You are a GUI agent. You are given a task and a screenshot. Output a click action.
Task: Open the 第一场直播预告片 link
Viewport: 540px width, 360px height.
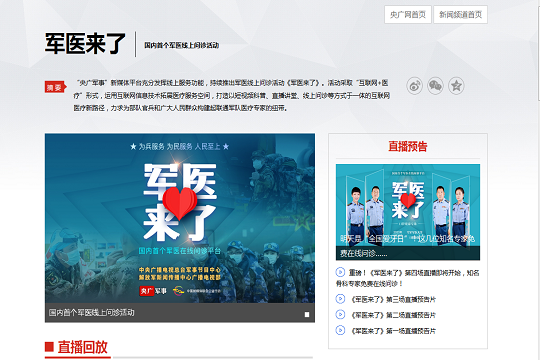click(393, 331)
